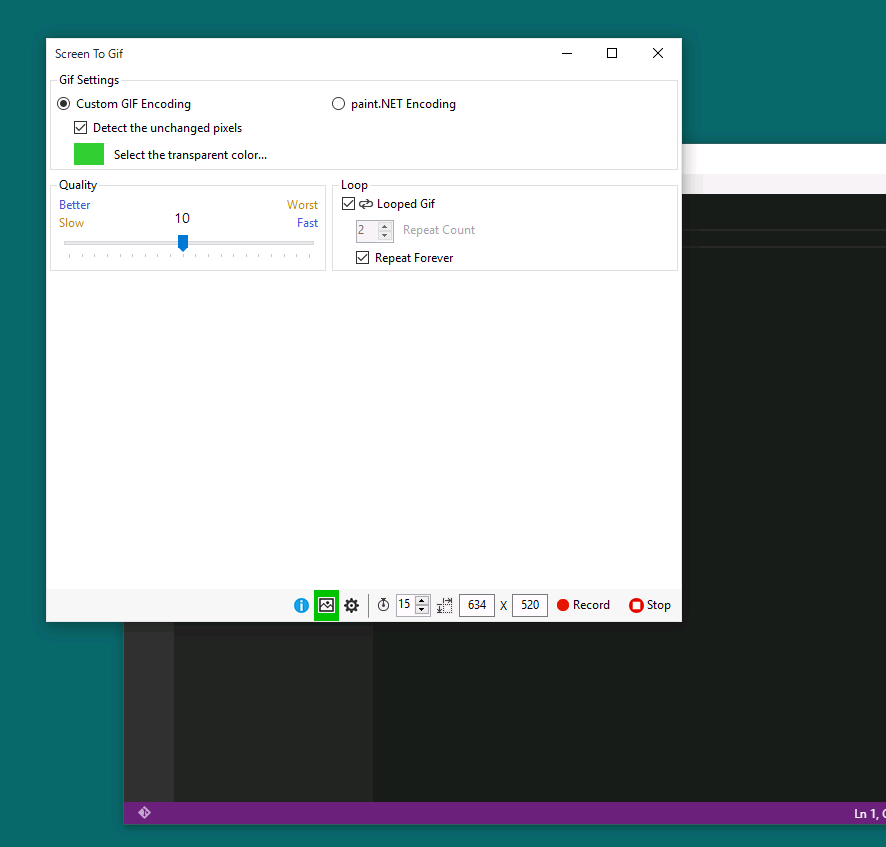Click the green transparent color swatch
Viewport: 886px width, 847px height.
tap(89, 154)
